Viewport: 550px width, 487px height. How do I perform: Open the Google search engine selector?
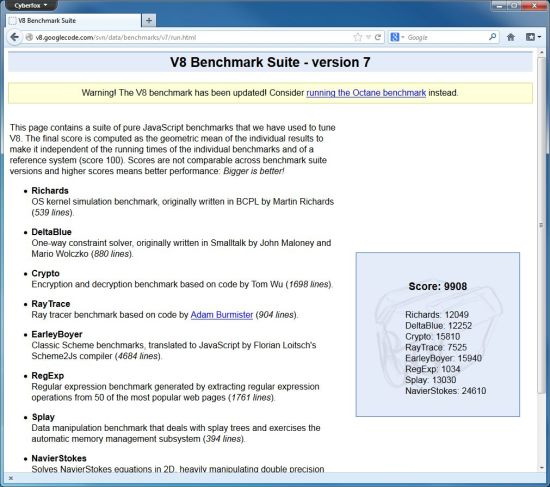pos(397,37)
